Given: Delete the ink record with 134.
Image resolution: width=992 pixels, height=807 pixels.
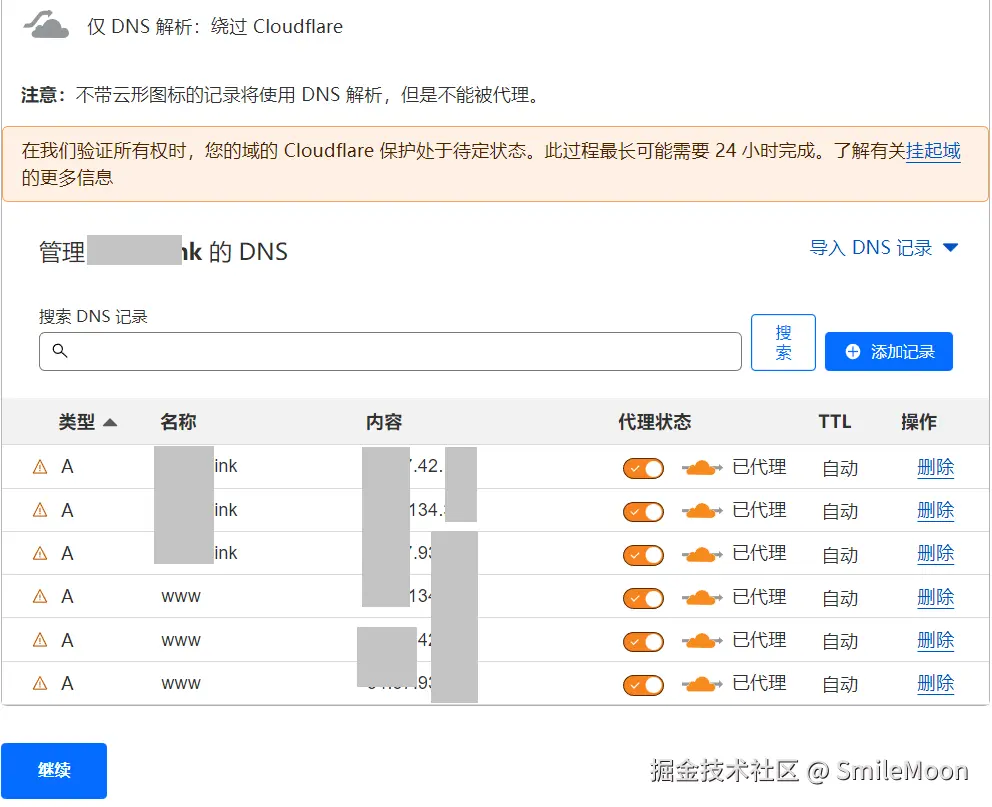Looking at the screenshot, I should [936, 510].
